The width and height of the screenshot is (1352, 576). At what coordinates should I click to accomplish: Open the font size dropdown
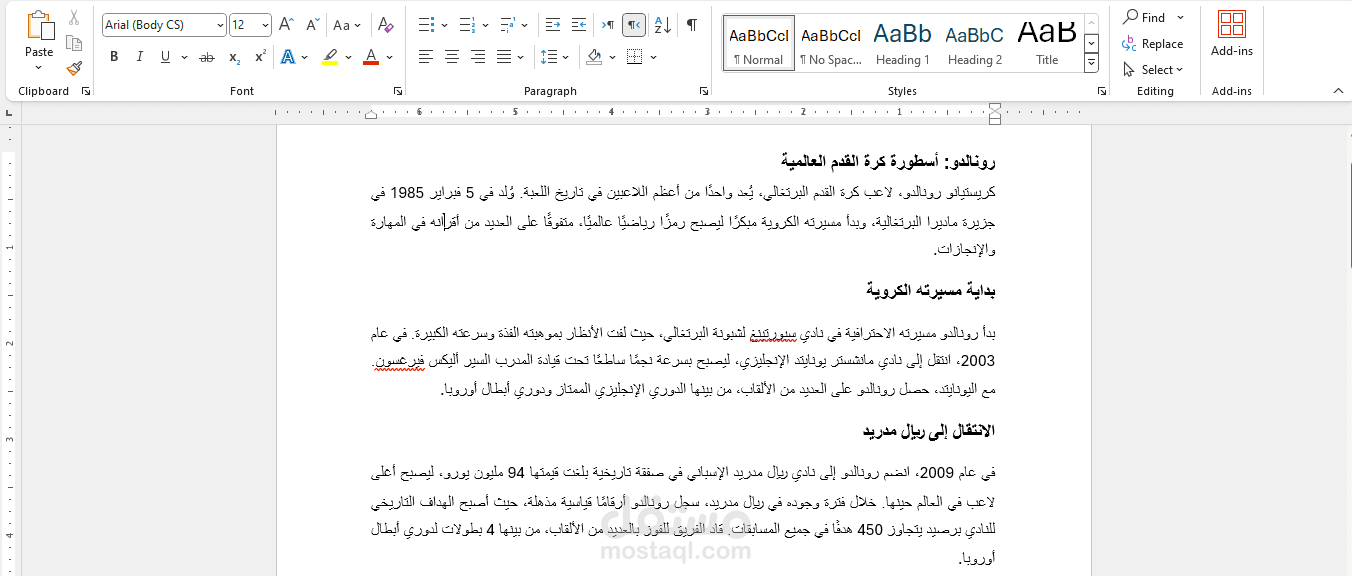(265, 25)
